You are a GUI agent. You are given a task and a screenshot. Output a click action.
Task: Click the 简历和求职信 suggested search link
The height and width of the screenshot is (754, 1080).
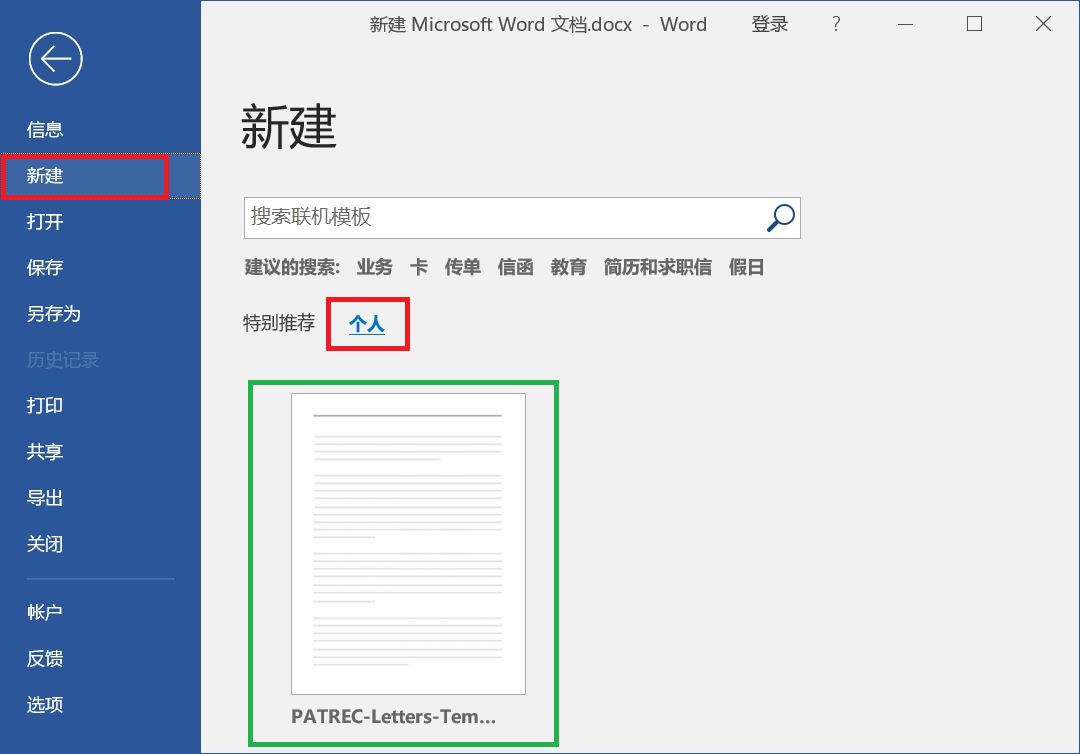point(657,267)
